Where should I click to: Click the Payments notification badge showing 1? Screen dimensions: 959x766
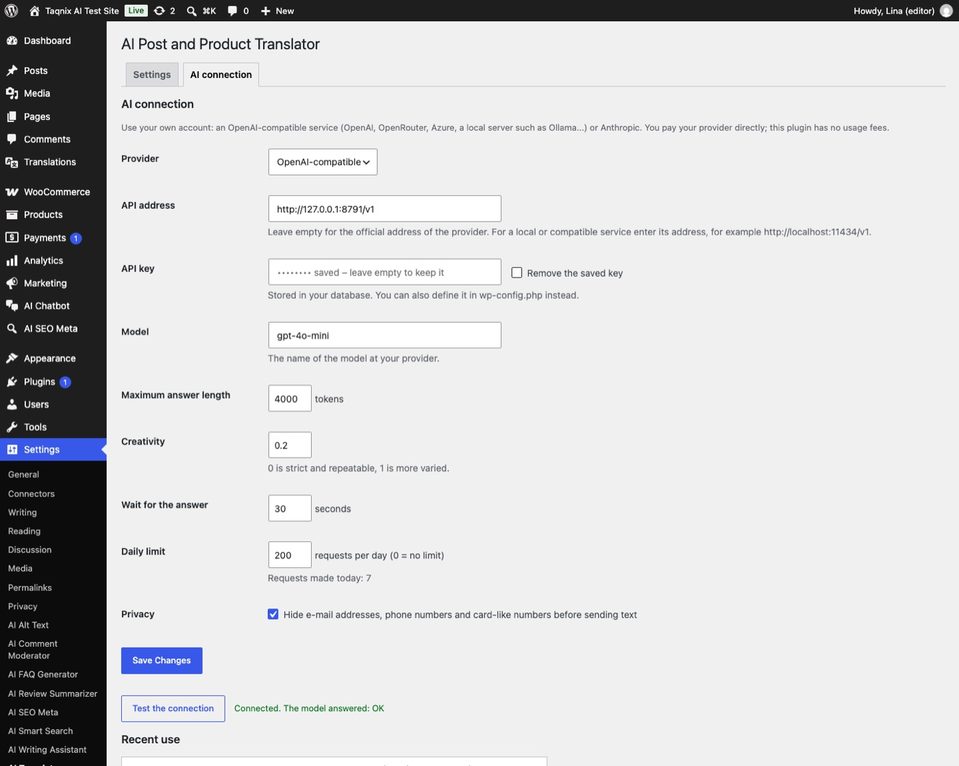[x=76, y=238]
